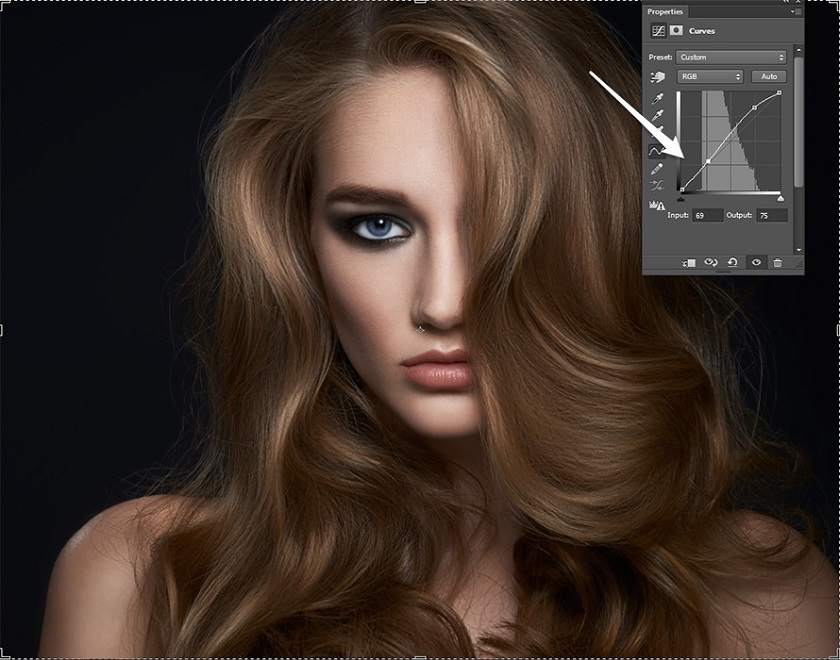Click the histogram clipping warning icon
This screenshot has height=660, width=840.
[x=658, y=206]
